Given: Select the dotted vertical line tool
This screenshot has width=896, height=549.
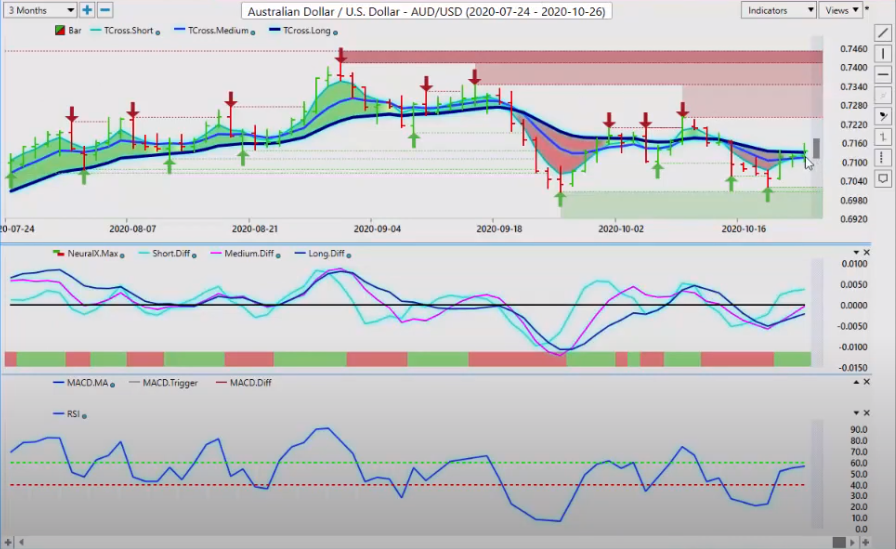Looking at the screenshot, I should [x=883, y=158].
